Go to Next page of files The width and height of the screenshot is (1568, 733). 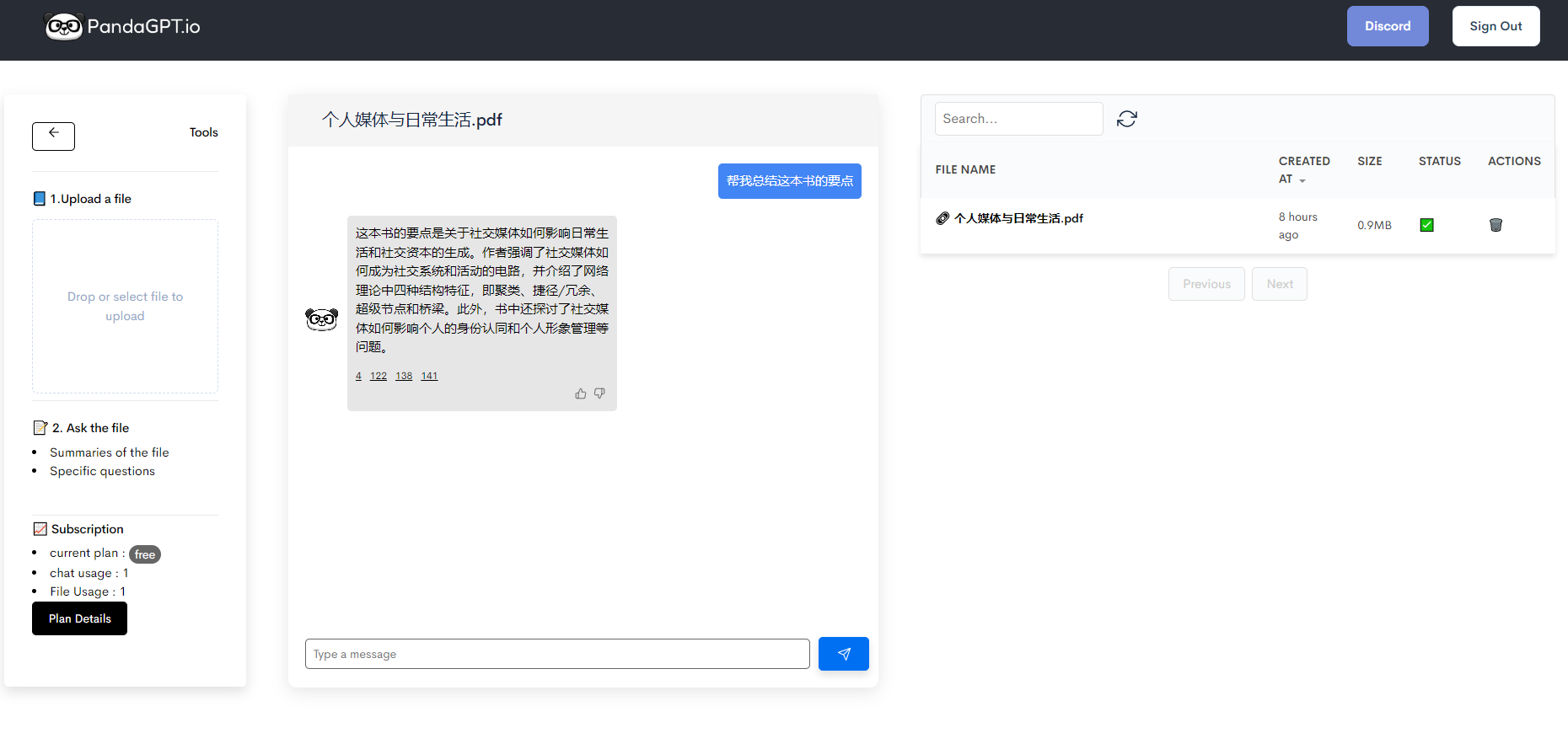(1279, 284)
